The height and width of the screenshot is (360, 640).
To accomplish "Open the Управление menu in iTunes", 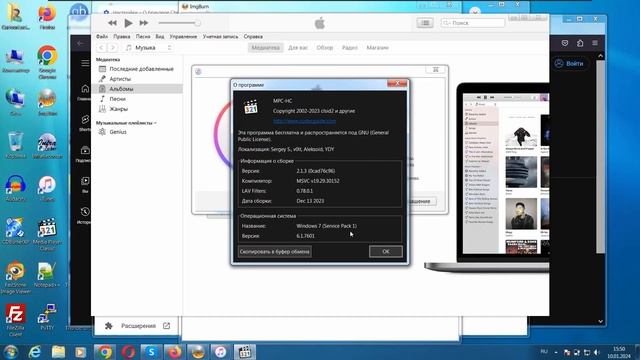I will [183, 36].
